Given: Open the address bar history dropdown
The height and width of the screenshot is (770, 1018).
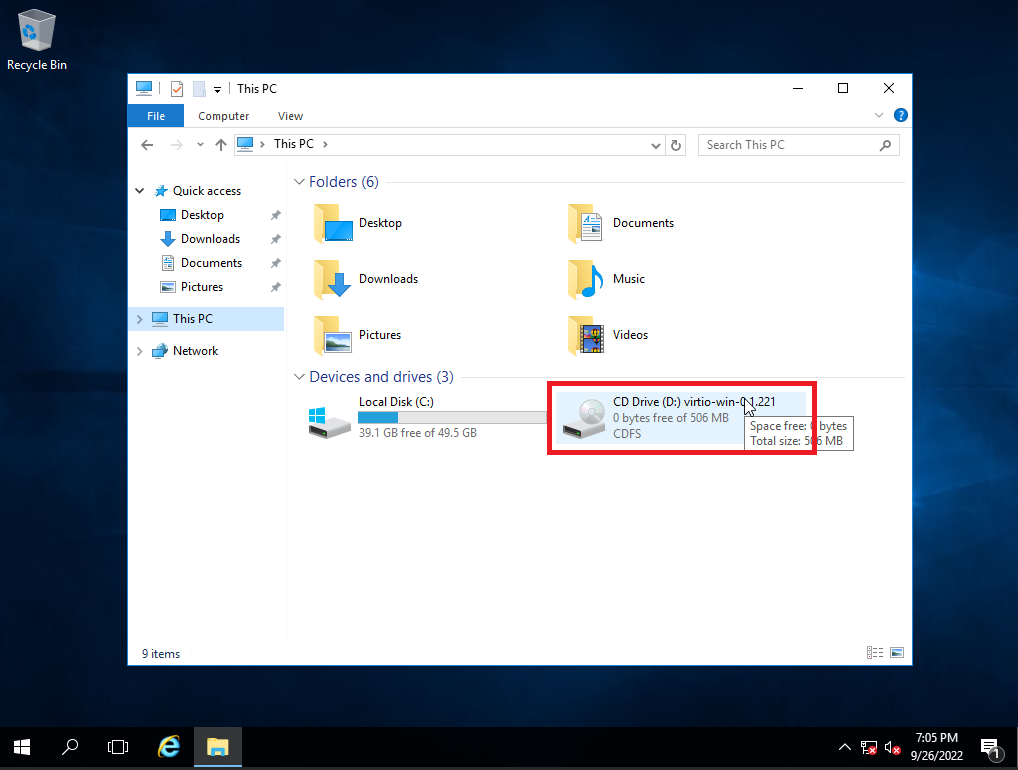Looking at the screenshot, I should 656,145.
